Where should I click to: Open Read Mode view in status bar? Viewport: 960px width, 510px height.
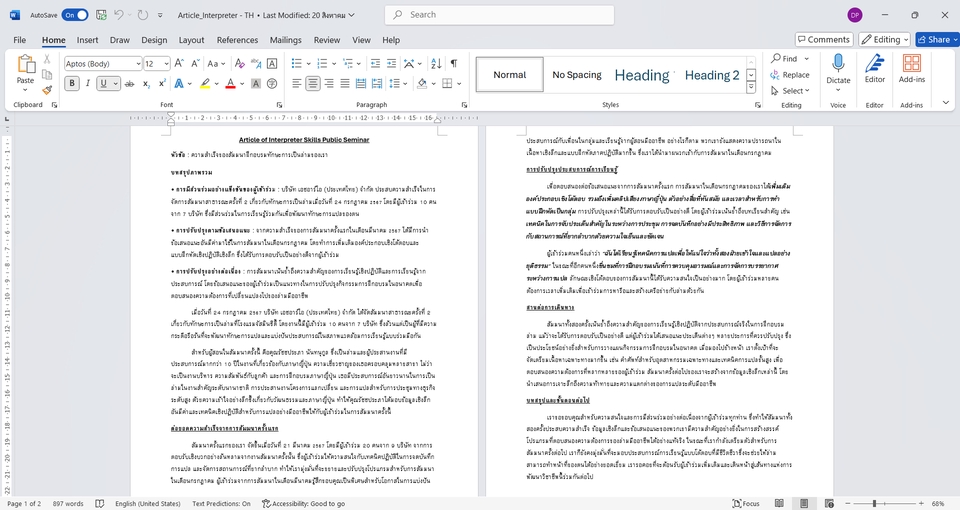pos(779,503)
